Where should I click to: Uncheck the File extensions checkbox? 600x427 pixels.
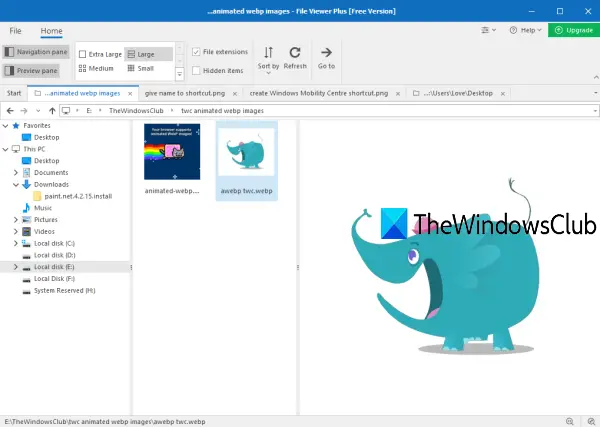pyautogui.click(x=196, y=52)
